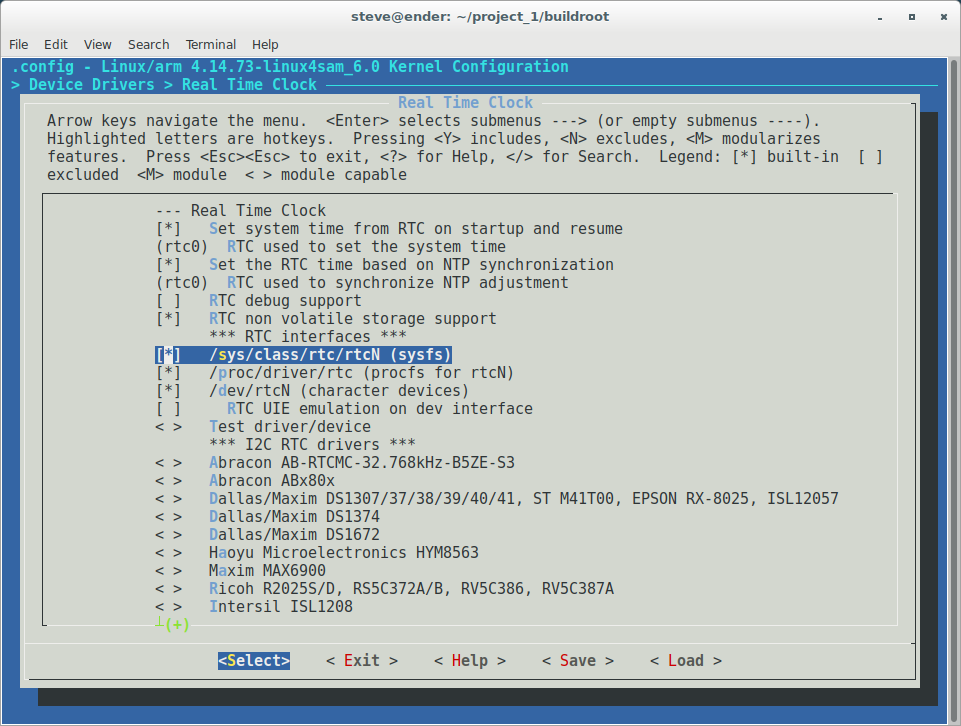Click the Load button
The width and height of the screenshot is (961, 726).
point(685,661)
